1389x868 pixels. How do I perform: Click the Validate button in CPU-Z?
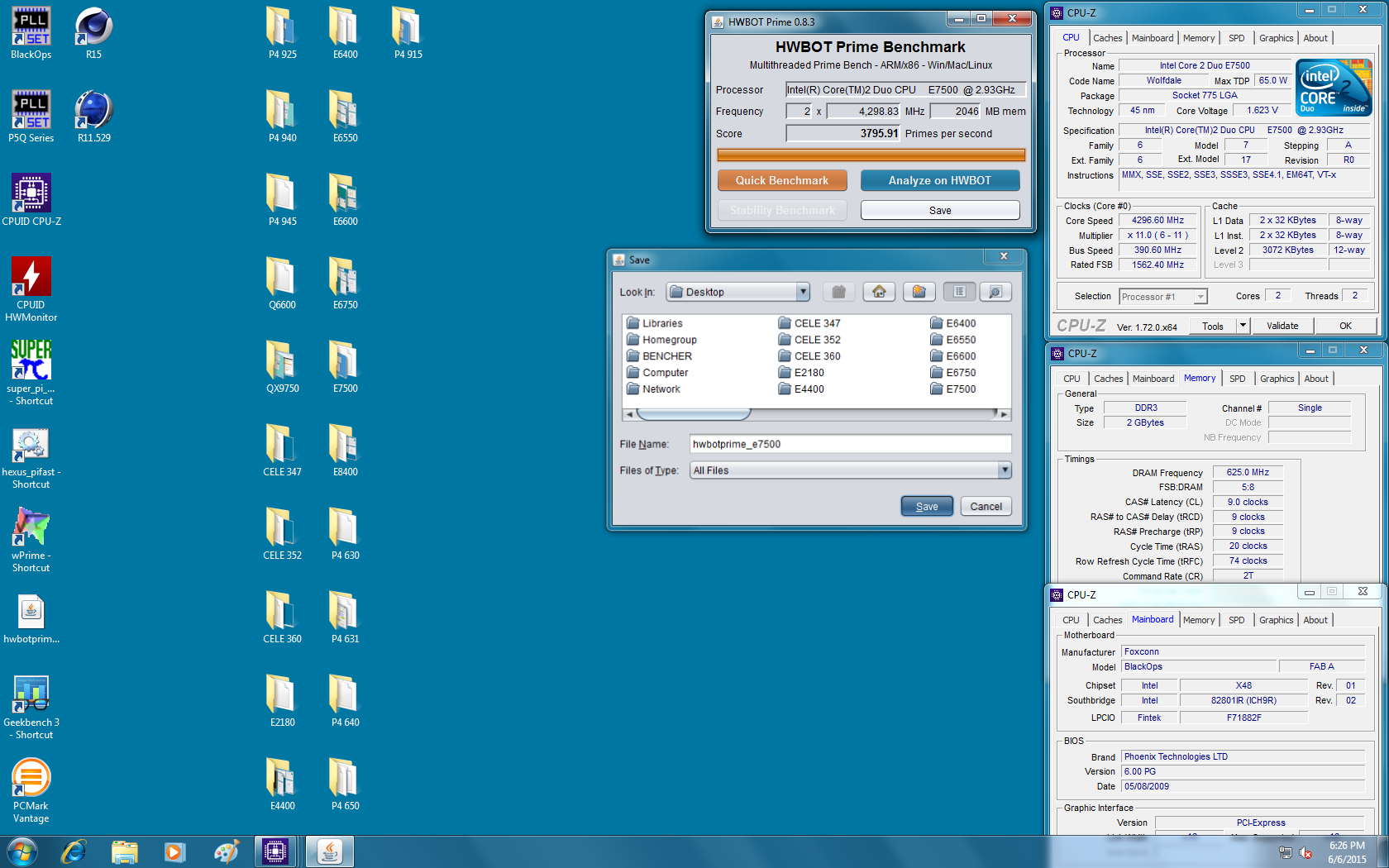tap(1282, 326)
